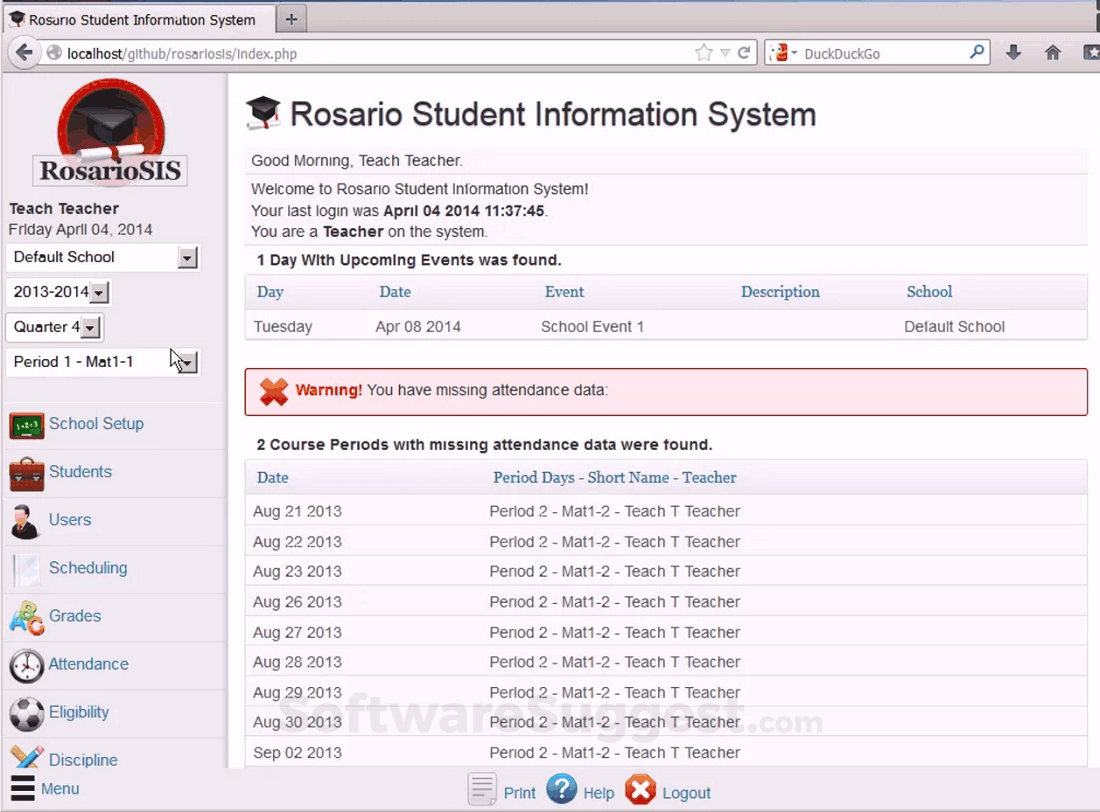Expand the Quarter 4 marking period dropdown
1100x812 pixels.
coord(90,328)
